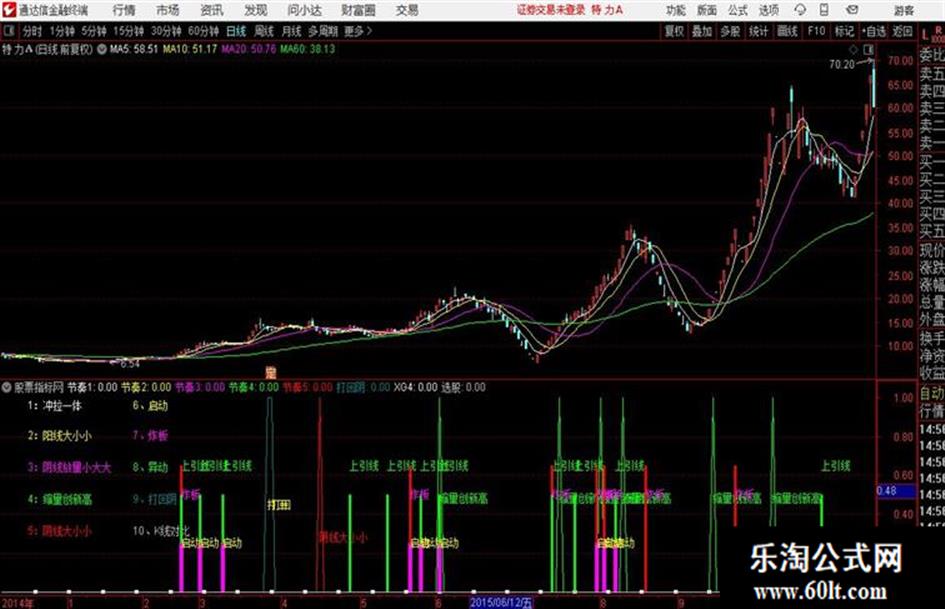The height and width of the screenshot is (609, 945).
Task: Click the 多股 toolbar button
Action: [x=730, y=31]
